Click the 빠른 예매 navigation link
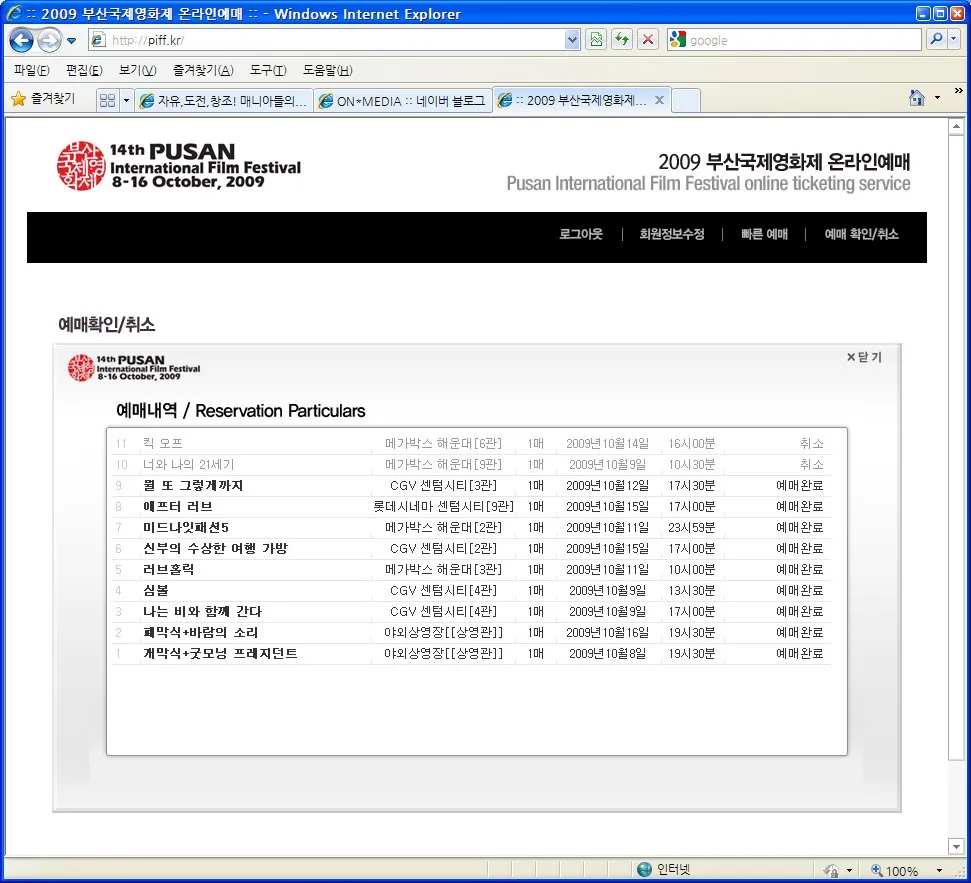This screenshot has width=971, height=883. pos(764,235)
